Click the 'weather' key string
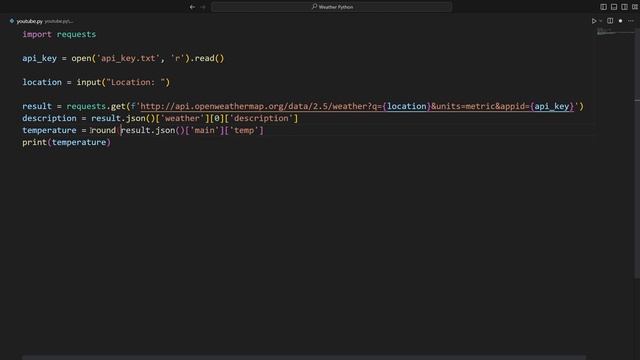Image resolution: width=640 pixels, height=360 pixels. point(182,118)
